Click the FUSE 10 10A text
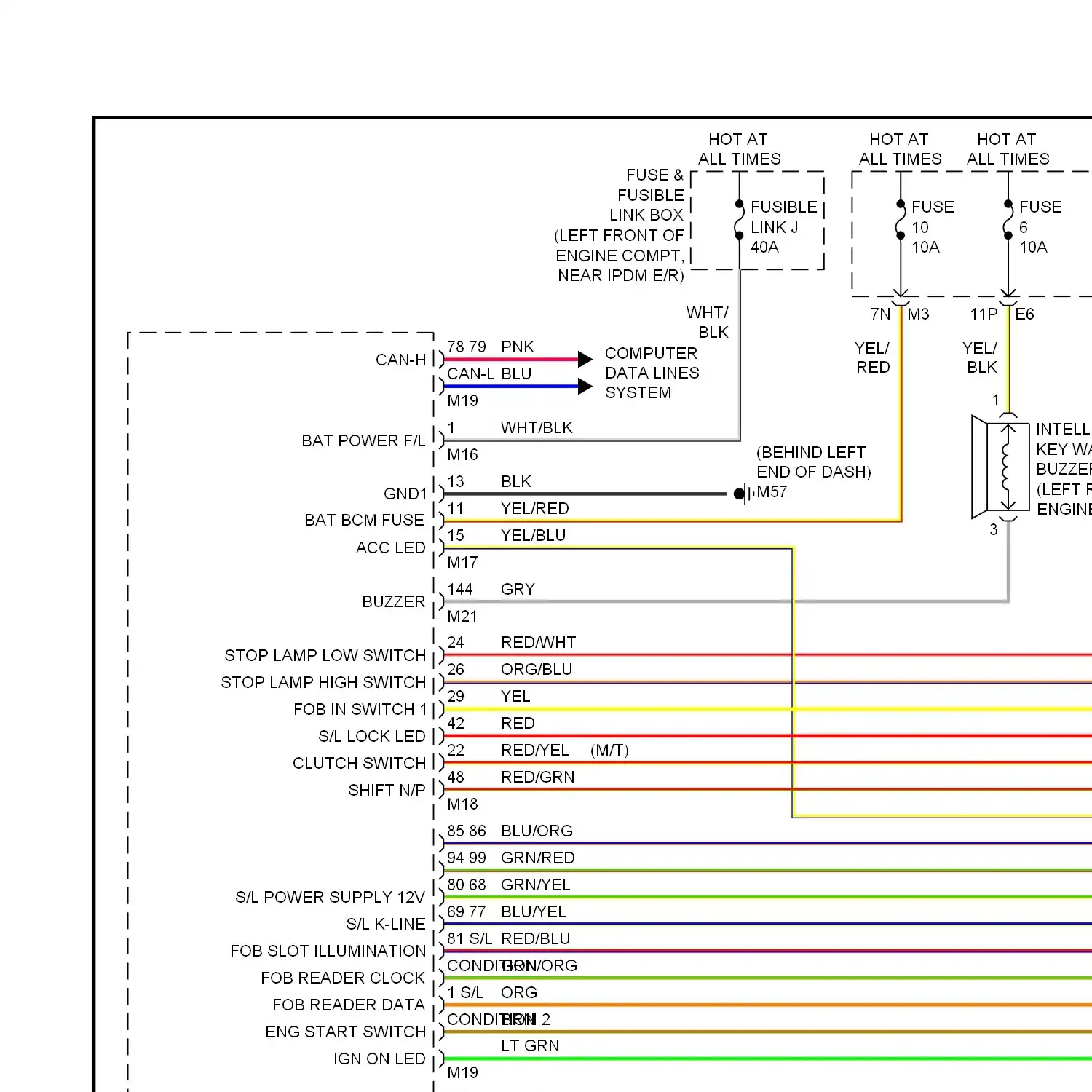 (x=933, y=227)
